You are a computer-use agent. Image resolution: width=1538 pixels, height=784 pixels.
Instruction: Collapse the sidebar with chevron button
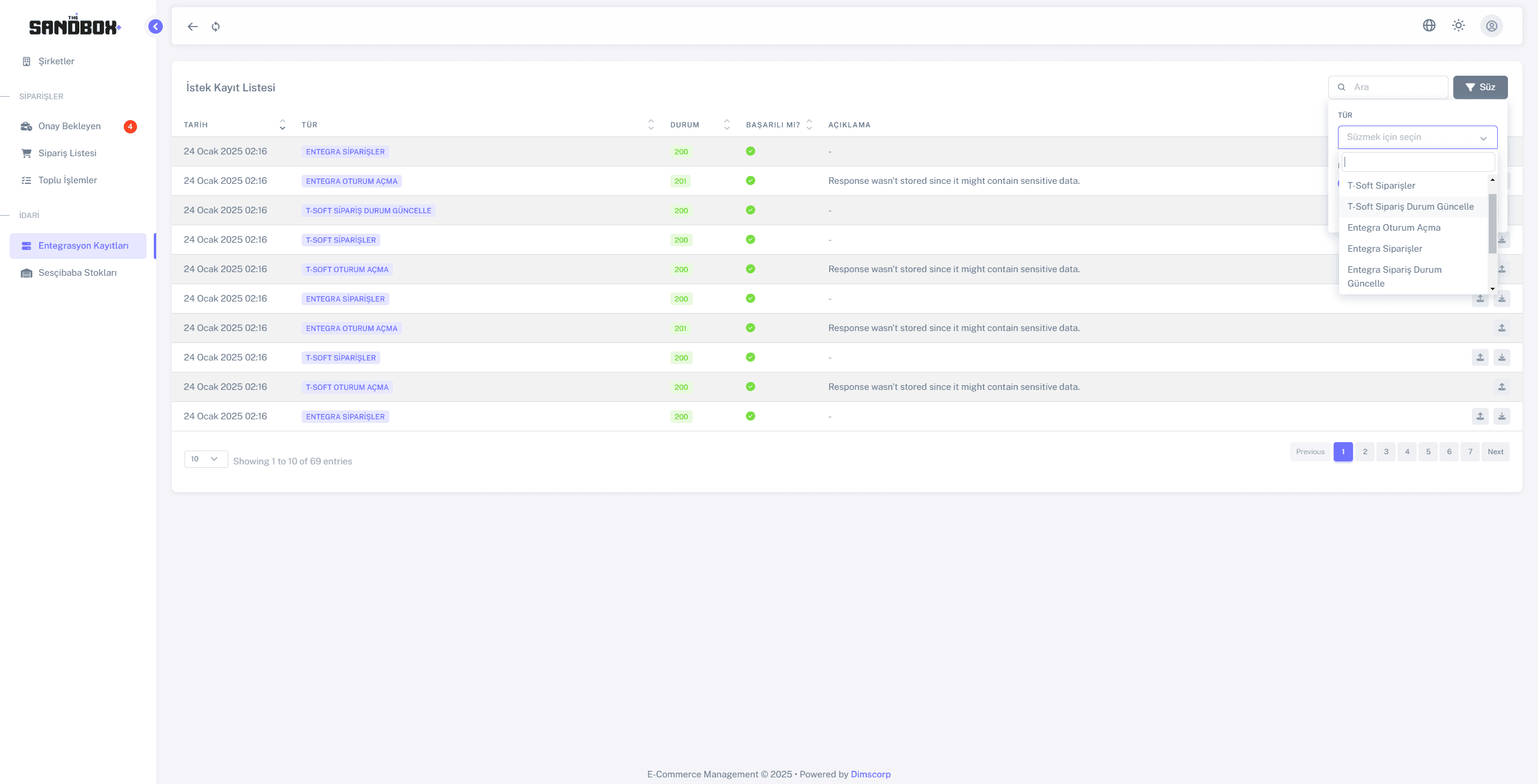click(x=156, y=26)
